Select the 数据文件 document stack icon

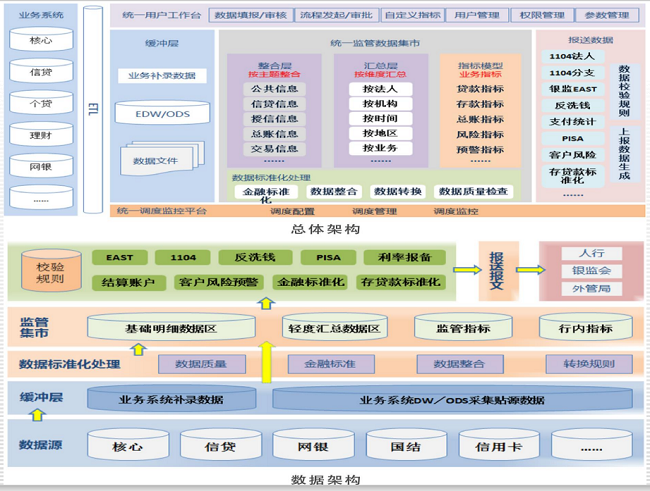tap(154, 158)
